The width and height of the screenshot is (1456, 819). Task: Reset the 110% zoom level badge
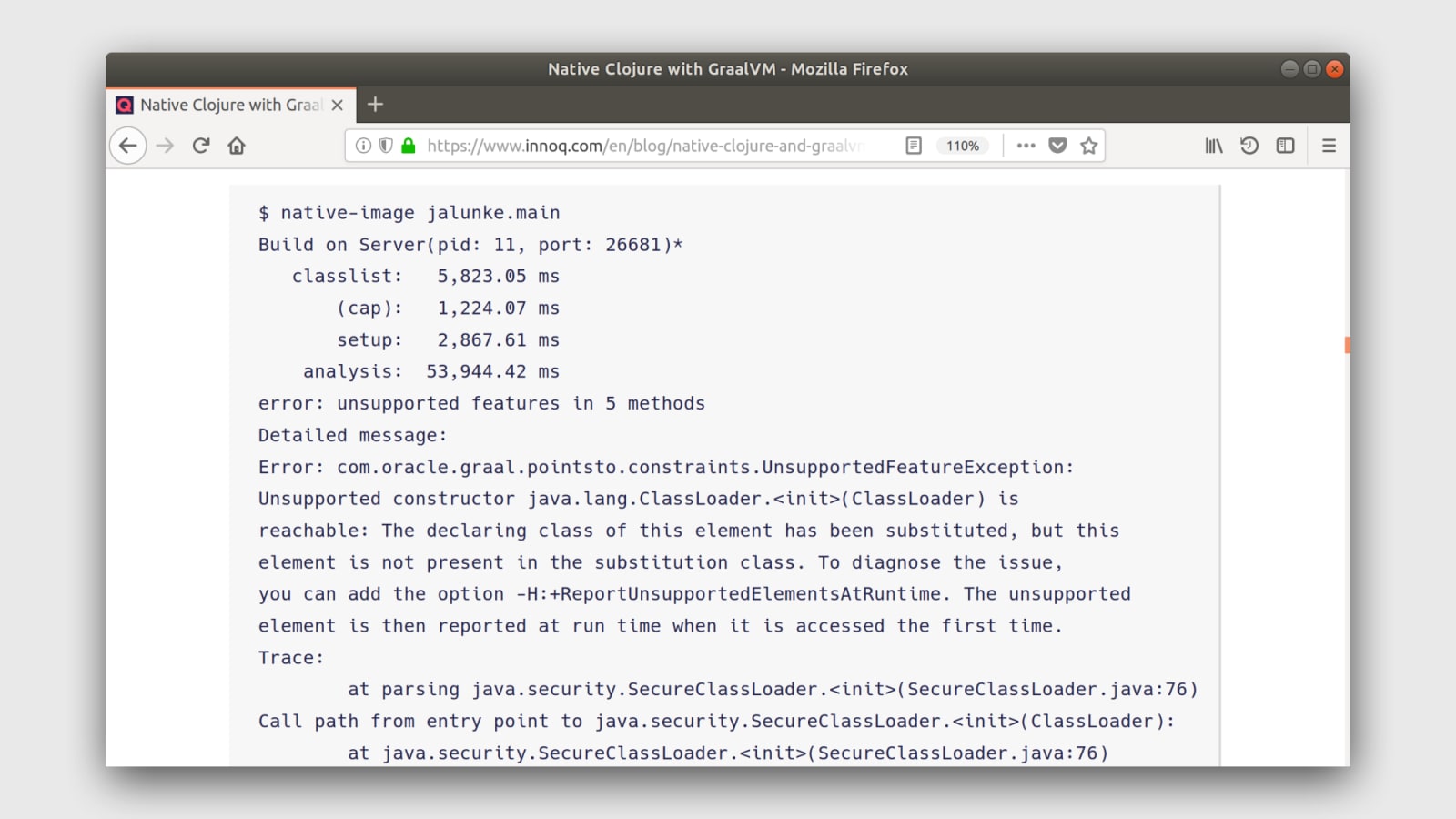point(963,146)
